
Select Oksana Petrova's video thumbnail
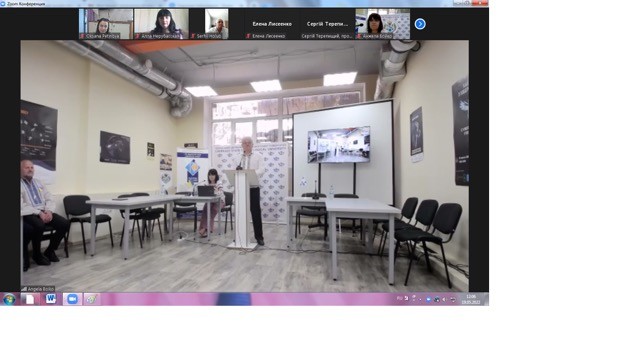[106, 24]
